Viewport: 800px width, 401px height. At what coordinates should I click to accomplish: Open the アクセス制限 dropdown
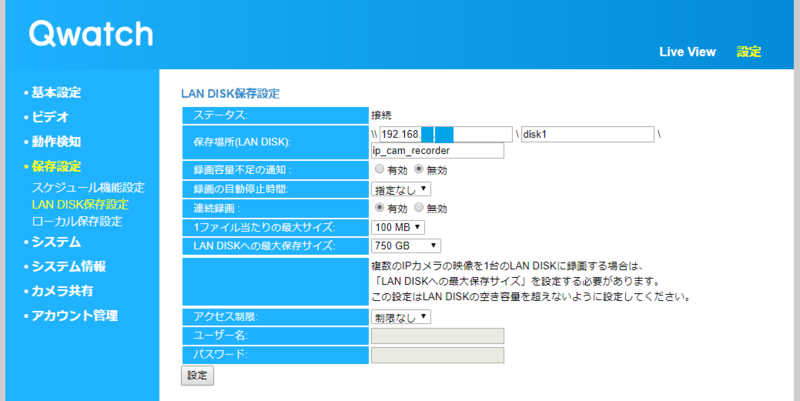pyautogui.click(x=401, y=317)
